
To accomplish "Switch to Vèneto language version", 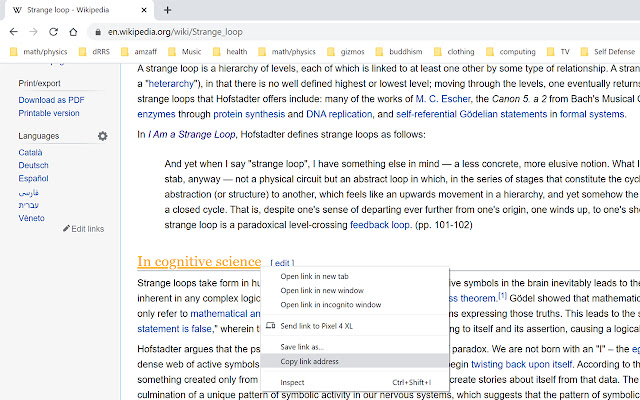I will [x=31, y=218].
